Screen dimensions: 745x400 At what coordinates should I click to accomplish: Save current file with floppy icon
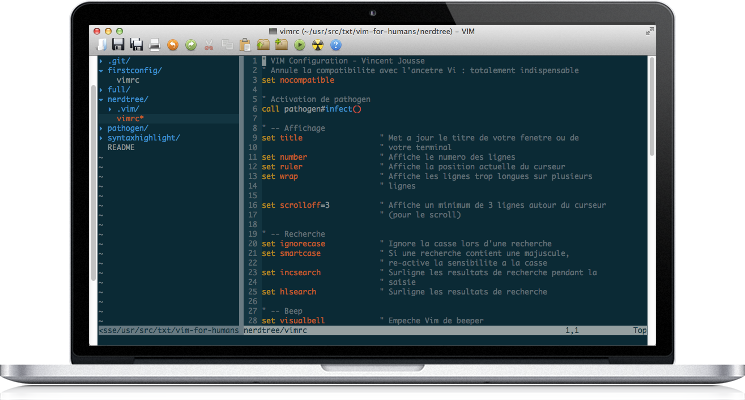pyautogui.click(x=118, y=45)
